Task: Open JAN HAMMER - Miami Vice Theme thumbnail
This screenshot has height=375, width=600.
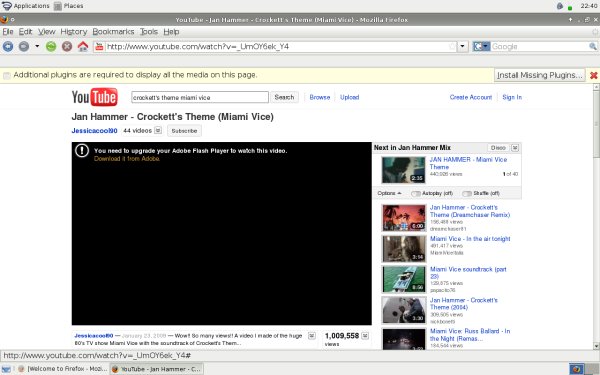Action: pos(403,170)
